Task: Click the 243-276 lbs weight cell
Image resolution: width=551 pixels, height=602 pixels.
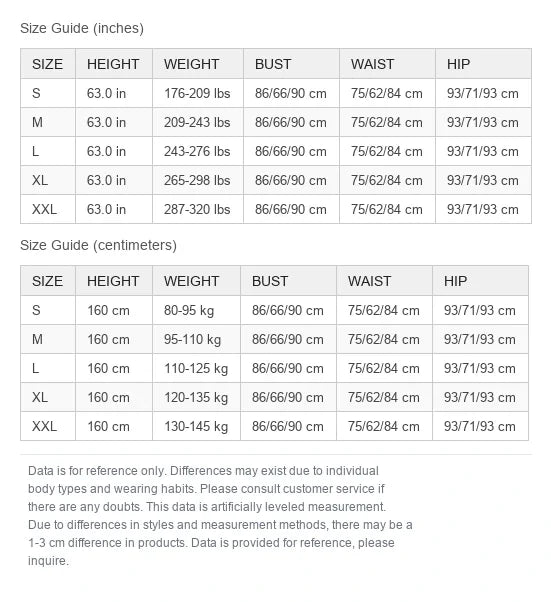Action: (198, 151)
